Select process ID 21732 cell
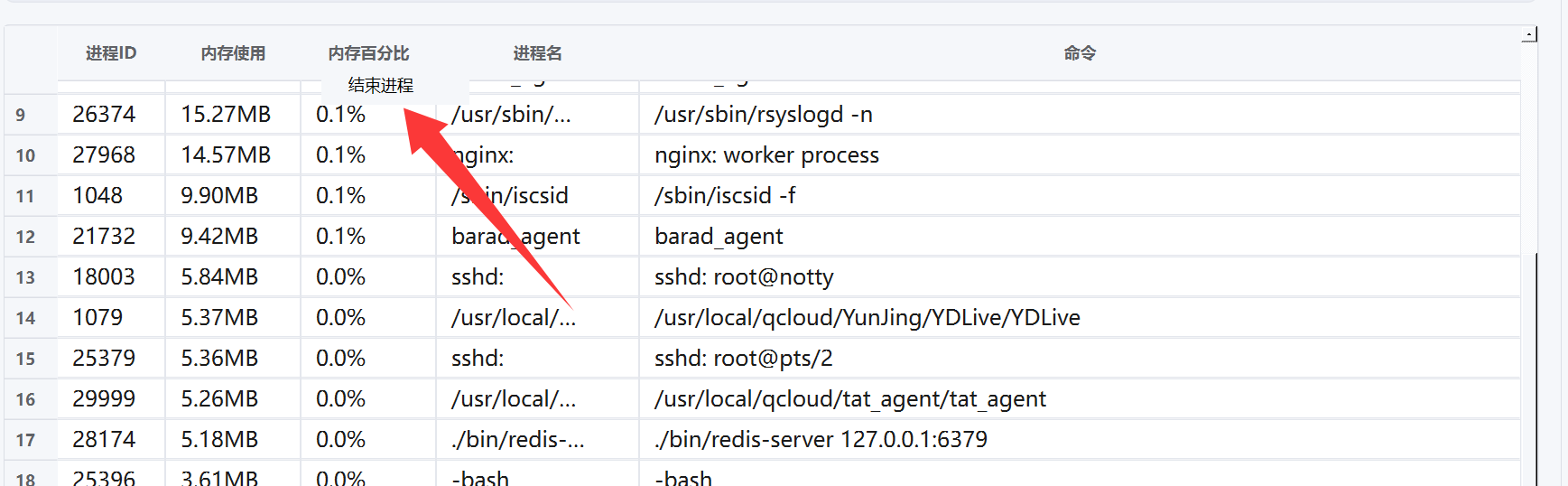 pos(111,237)
